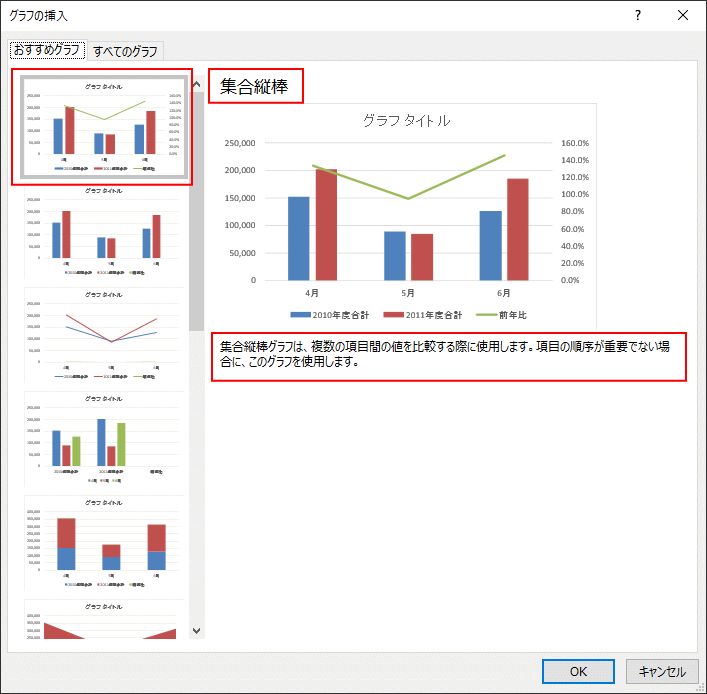Click the 集合縦棒 chart type heading
The height and width of the screenshot is (694, 707).
tap(254, 86)
